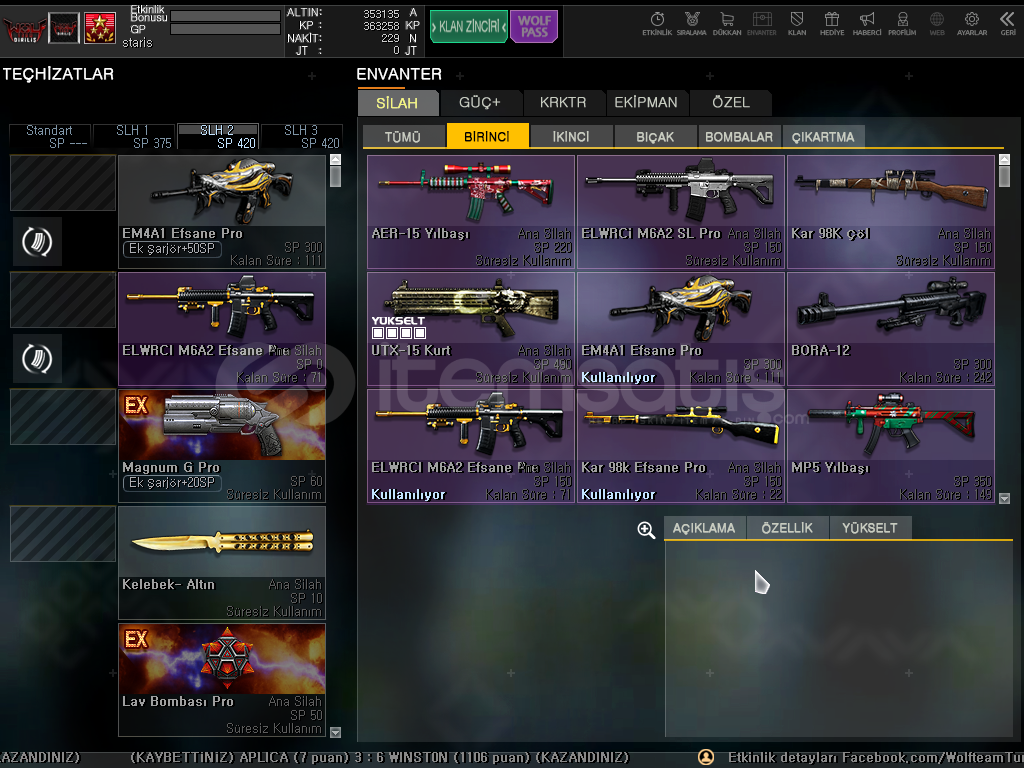Select equipped Magnum G Pro pistol

[222, 446]
